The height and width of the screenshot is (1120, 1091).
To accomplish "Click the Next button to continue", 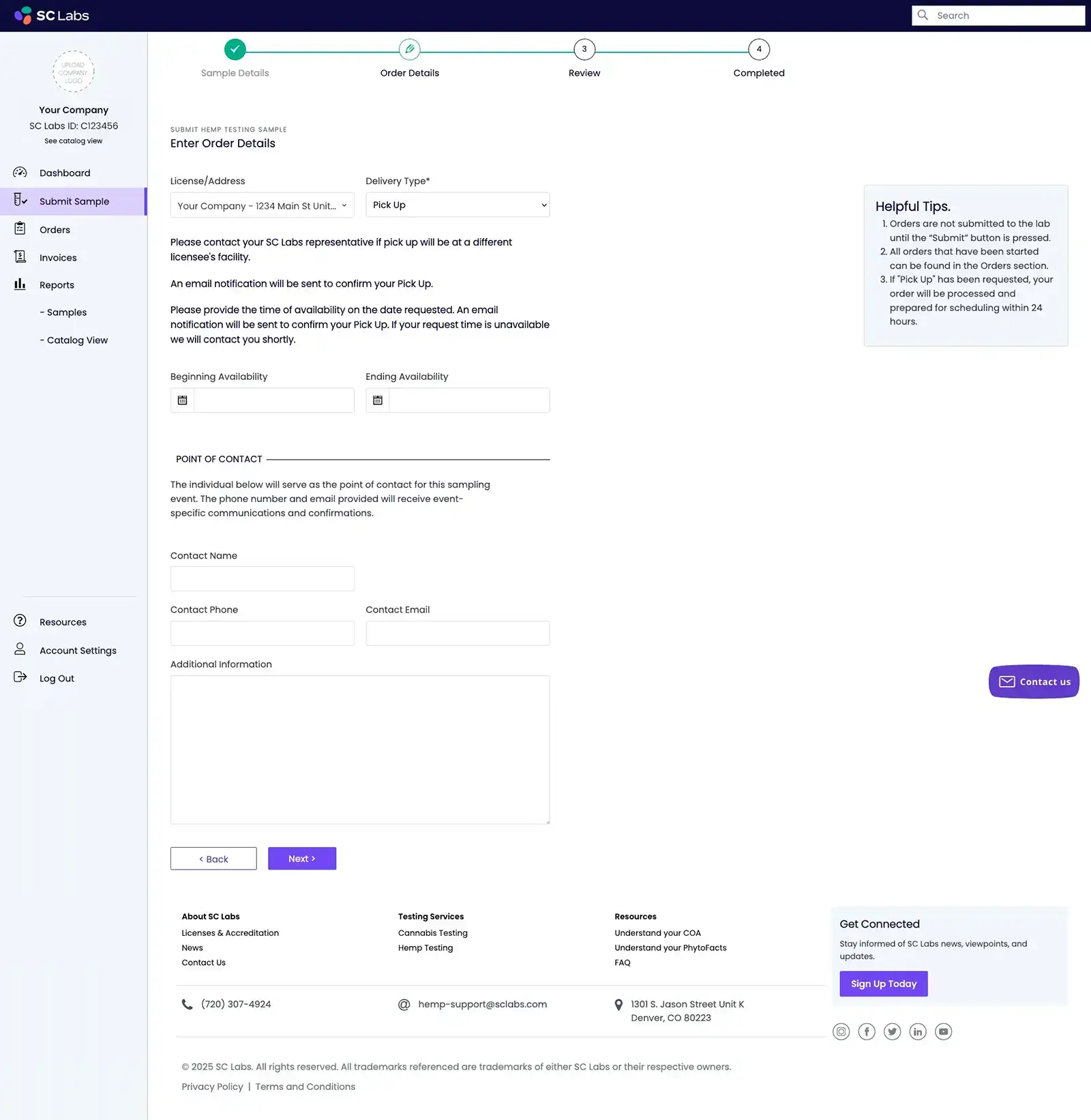I will click(301, 858).
